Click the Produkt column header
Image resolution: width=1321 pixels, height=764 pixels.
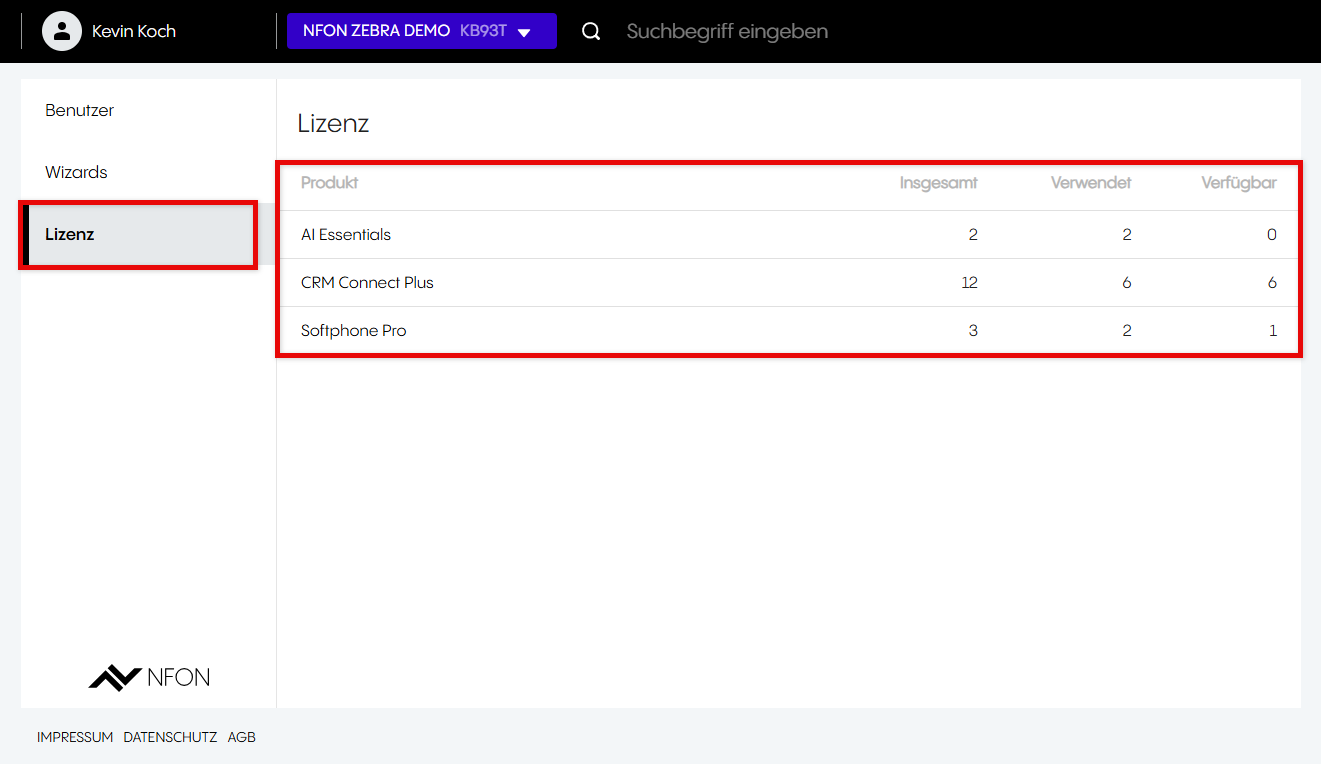click(x=329, y=183)
